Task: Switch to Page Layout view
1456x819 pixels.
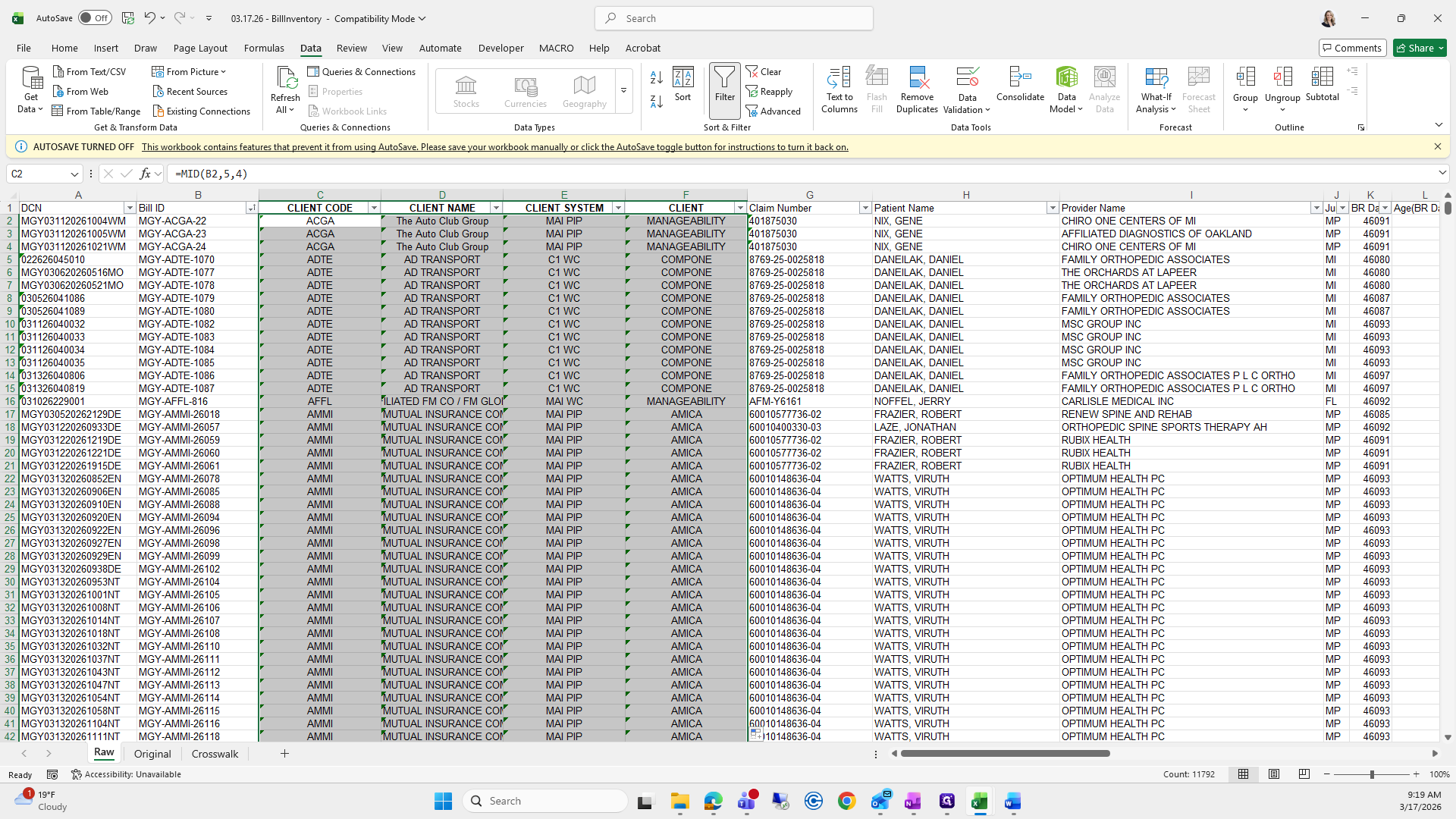Action: (x=1274, y=774)
